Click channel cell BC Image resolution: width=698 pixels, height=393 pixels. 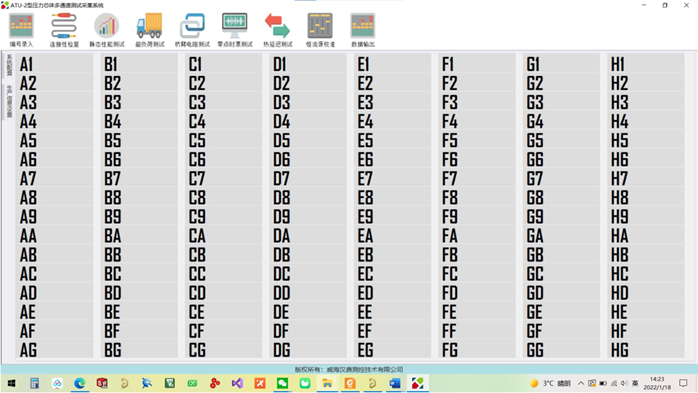(x=139, y=274)
